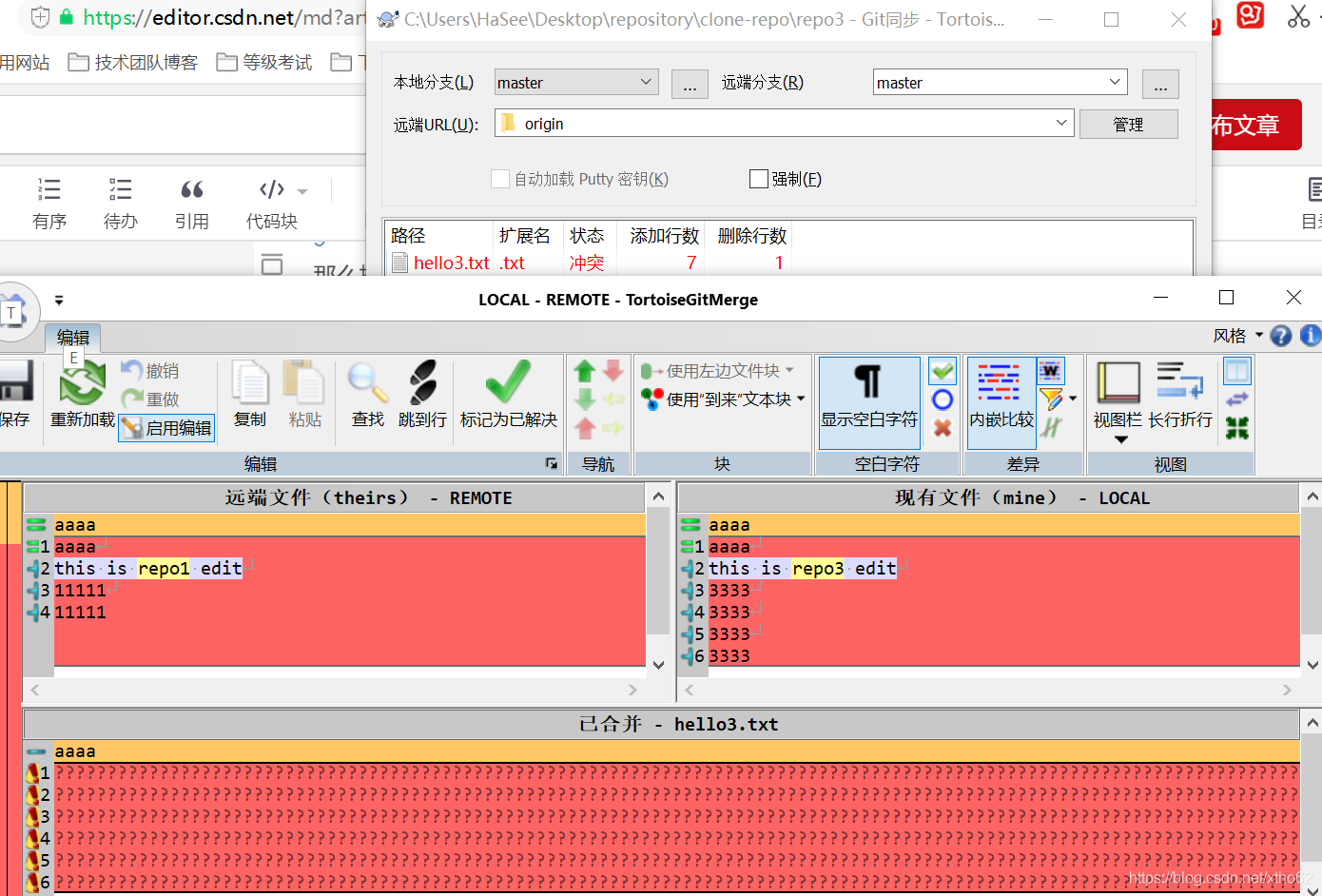Check the 强制(F) force checkbox
1322x896 pixels.
click(x=759, y=179)
